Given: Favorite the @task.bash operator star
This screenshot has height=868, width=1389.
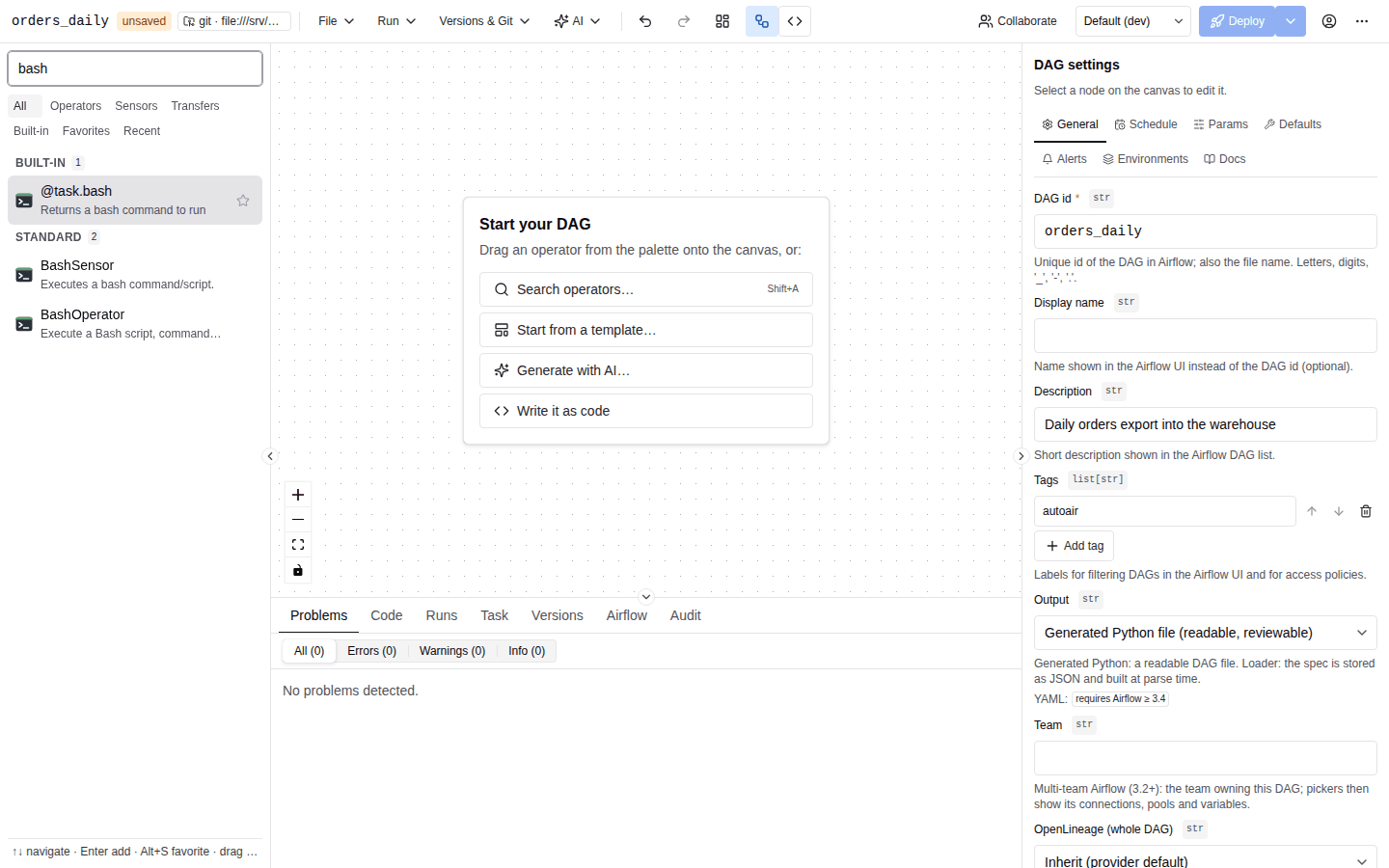Looking at the screenshot, I should click(243, 201).
